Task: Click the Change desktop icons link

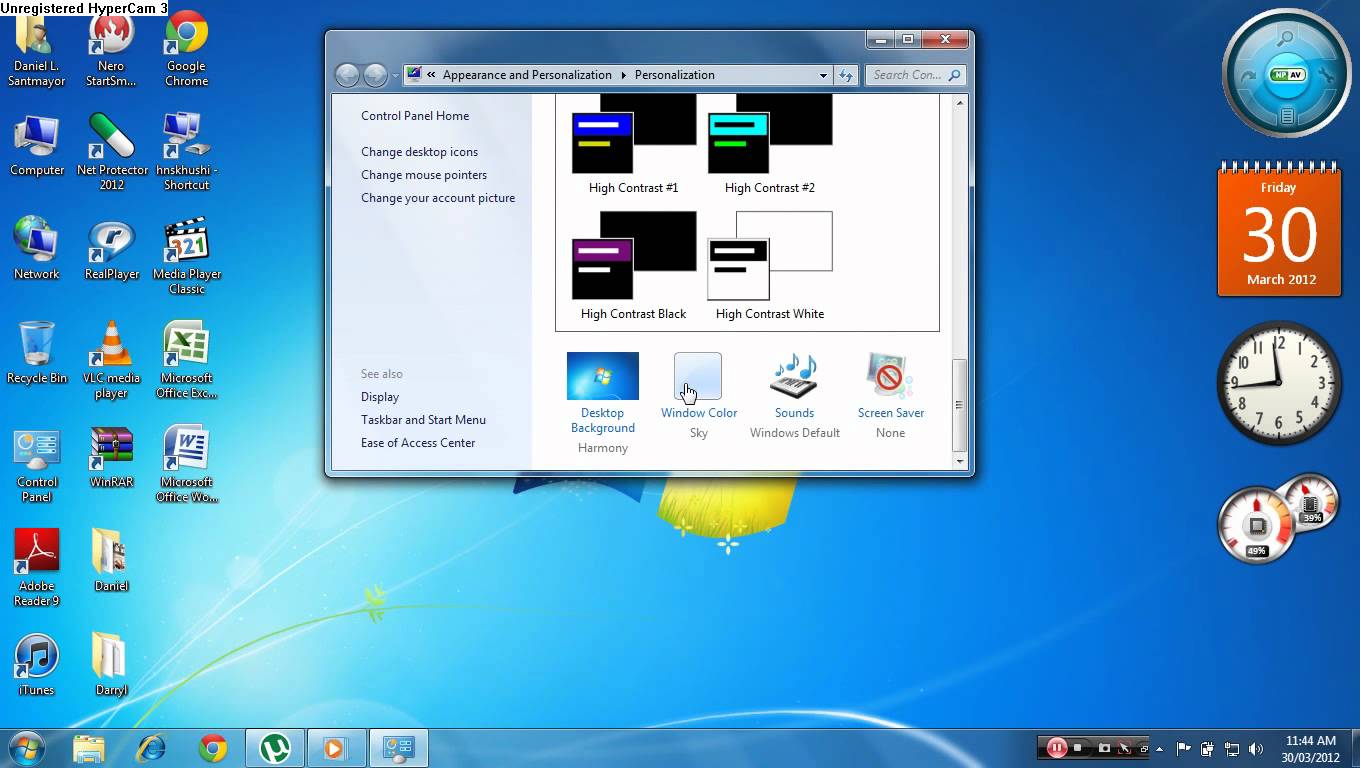Action: click(x=419, y=151)
